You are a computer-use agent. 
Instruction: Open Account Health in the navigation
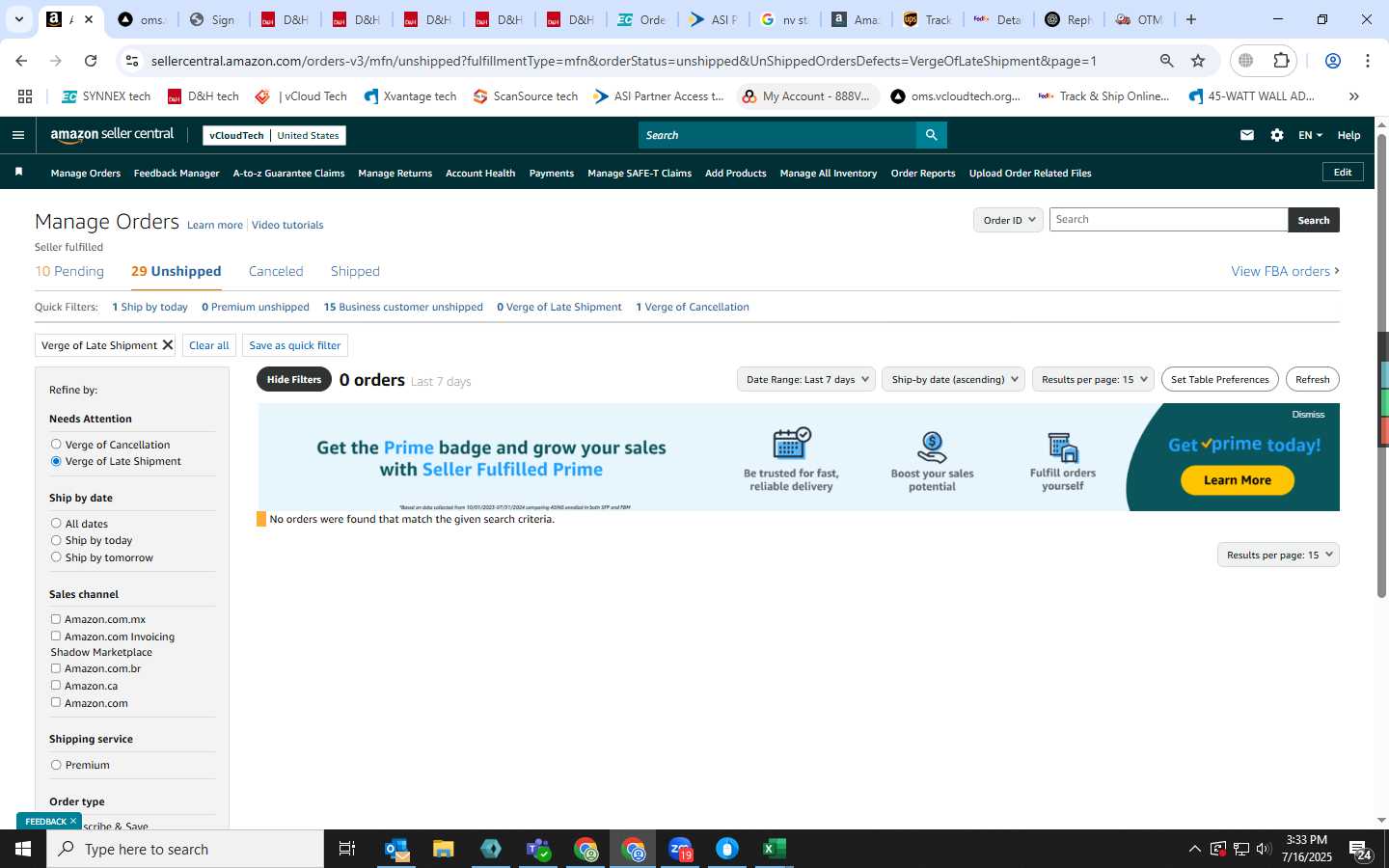click(480, 173)
